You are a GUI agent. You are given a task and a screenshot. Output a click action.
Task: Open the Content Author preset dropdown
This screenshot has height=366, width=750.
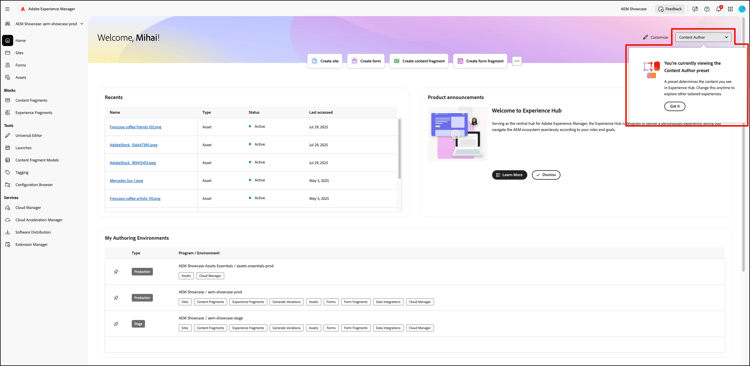pyautogui.click(x=703, y=37)
